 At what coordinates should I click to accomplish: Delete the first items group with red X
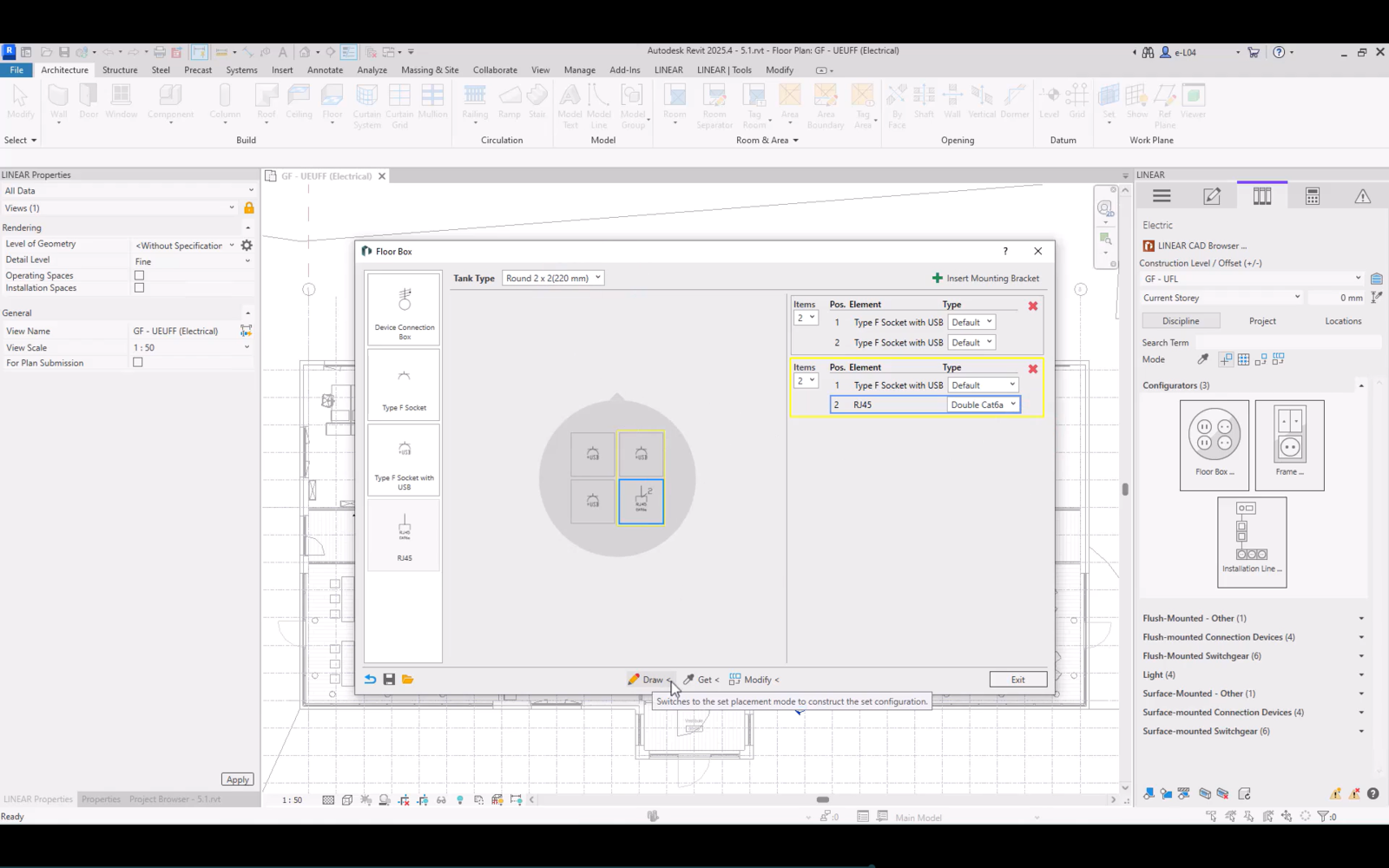point(1032,306)
